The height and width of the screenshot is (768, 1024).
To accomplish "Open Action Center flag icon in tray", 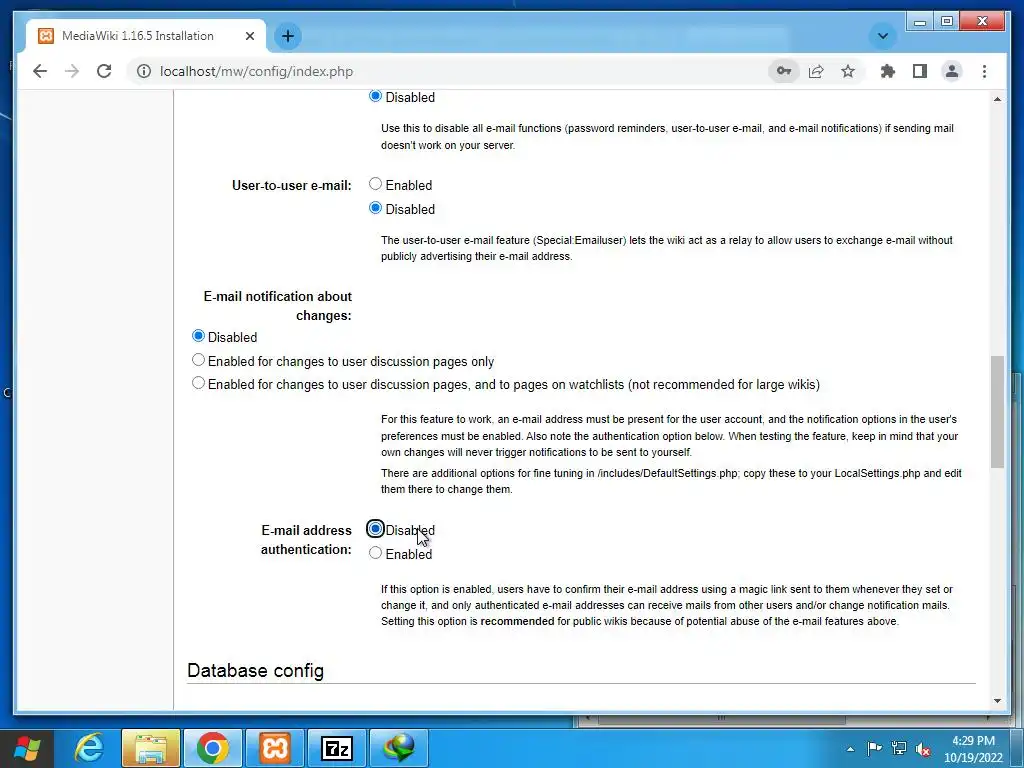I will coord(874,748).
